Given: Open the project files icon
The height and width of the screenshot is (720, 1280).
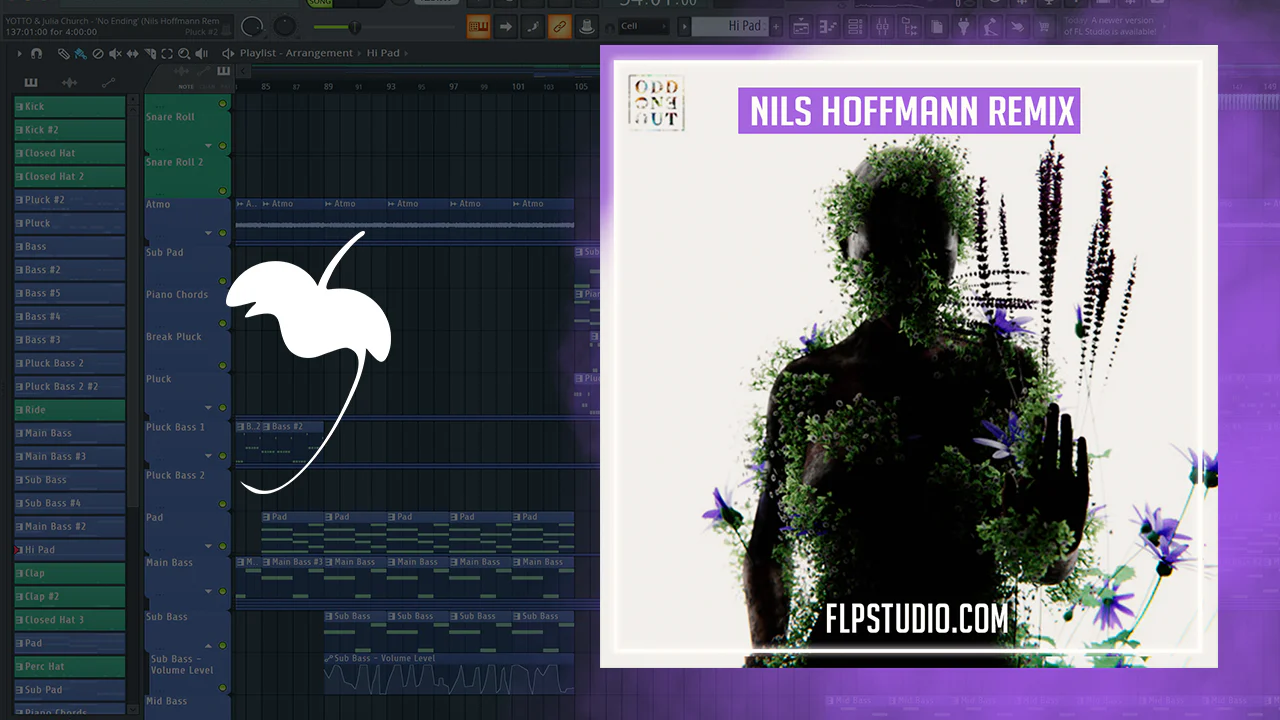Looking at the screenshot, I should (x=936, y=26).
